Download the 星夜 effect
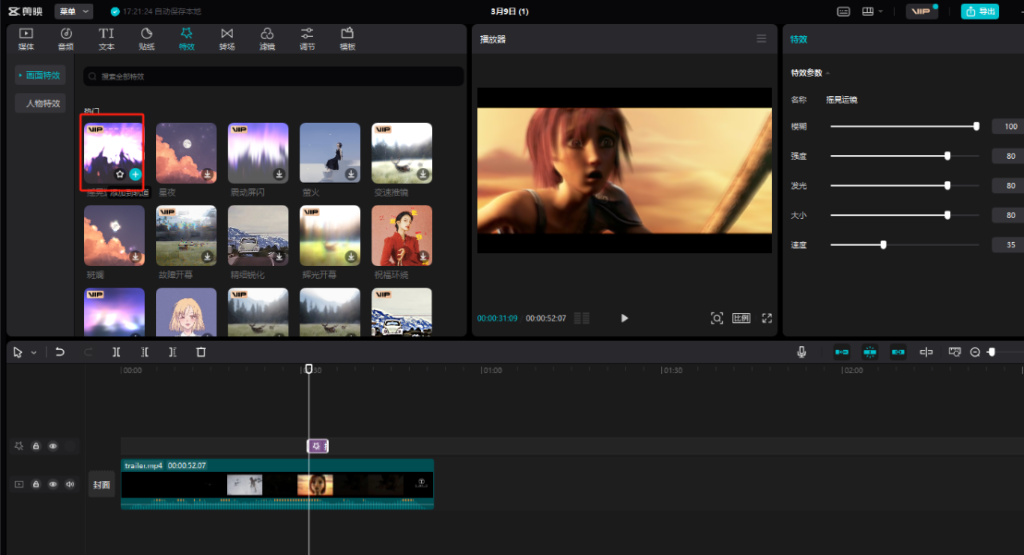 pyautogui.click(x=207, y=174)
